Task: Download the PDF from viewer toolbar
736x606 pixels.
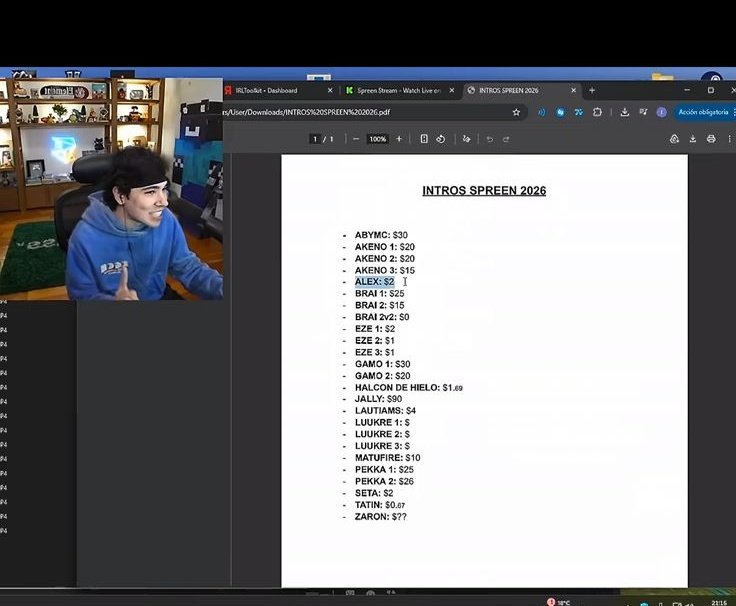Action: [693, 139]
